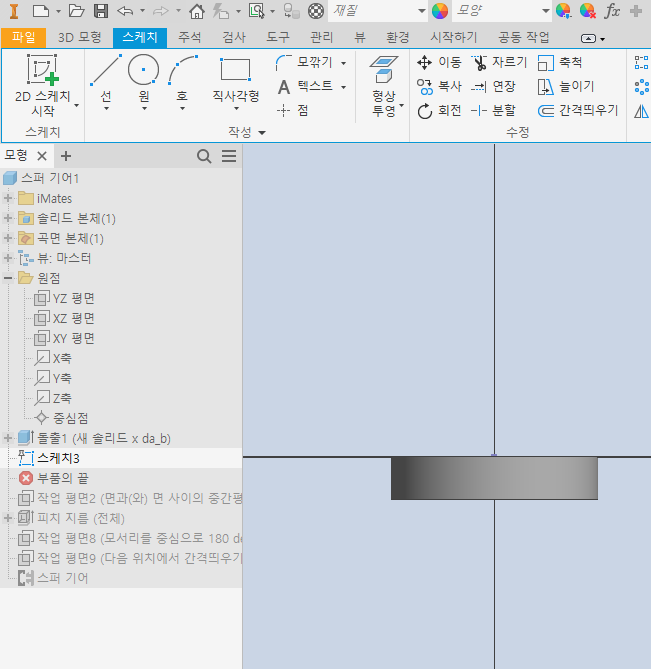
Task: Select the Copy (복사) tool
Action: pos(439,87)
